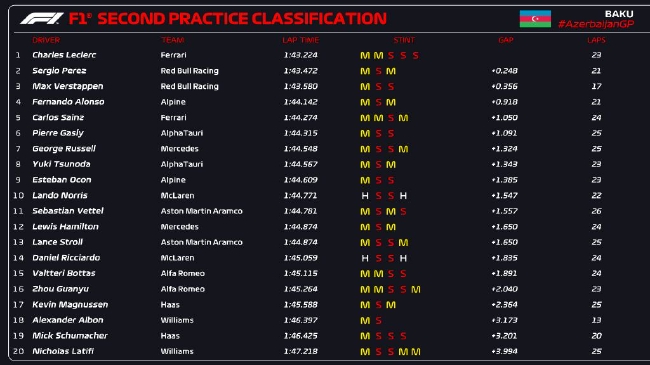Click the Azerbaijan flag icon
The height and width of the screenshot is (365, 650).
535,19
